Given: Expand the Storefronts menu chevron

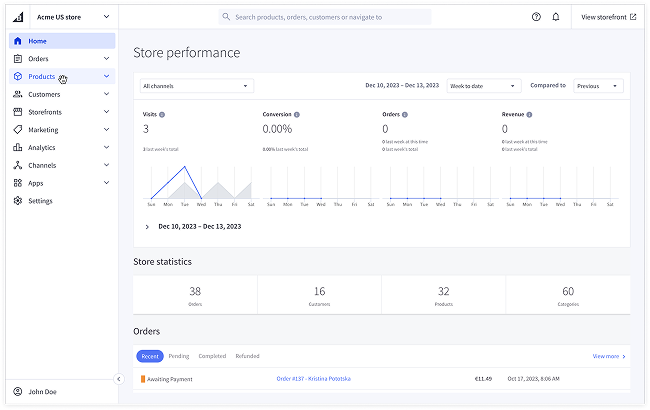Looking at the screenshot, I should pyautogui.click(x=107, y=112).
